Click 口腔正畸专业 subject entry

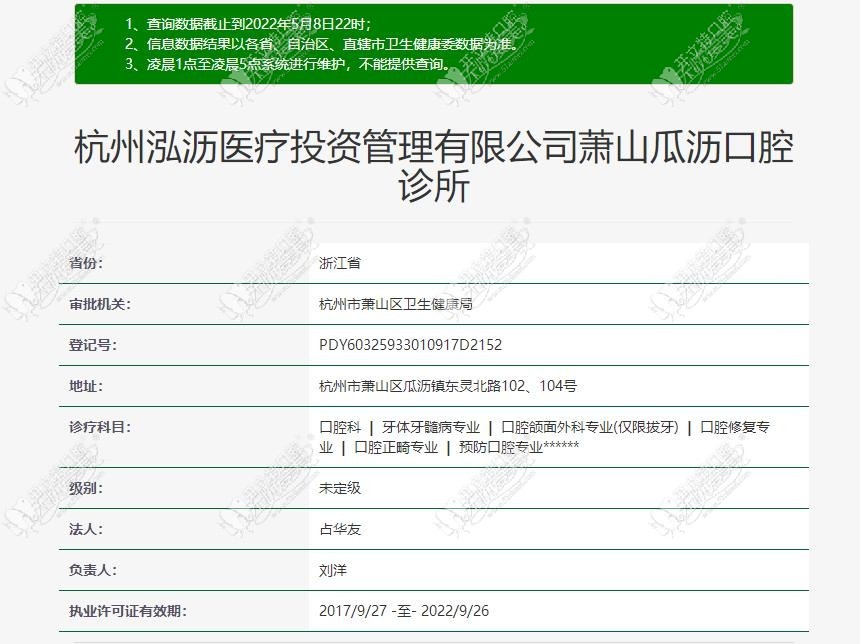[396, 448]
